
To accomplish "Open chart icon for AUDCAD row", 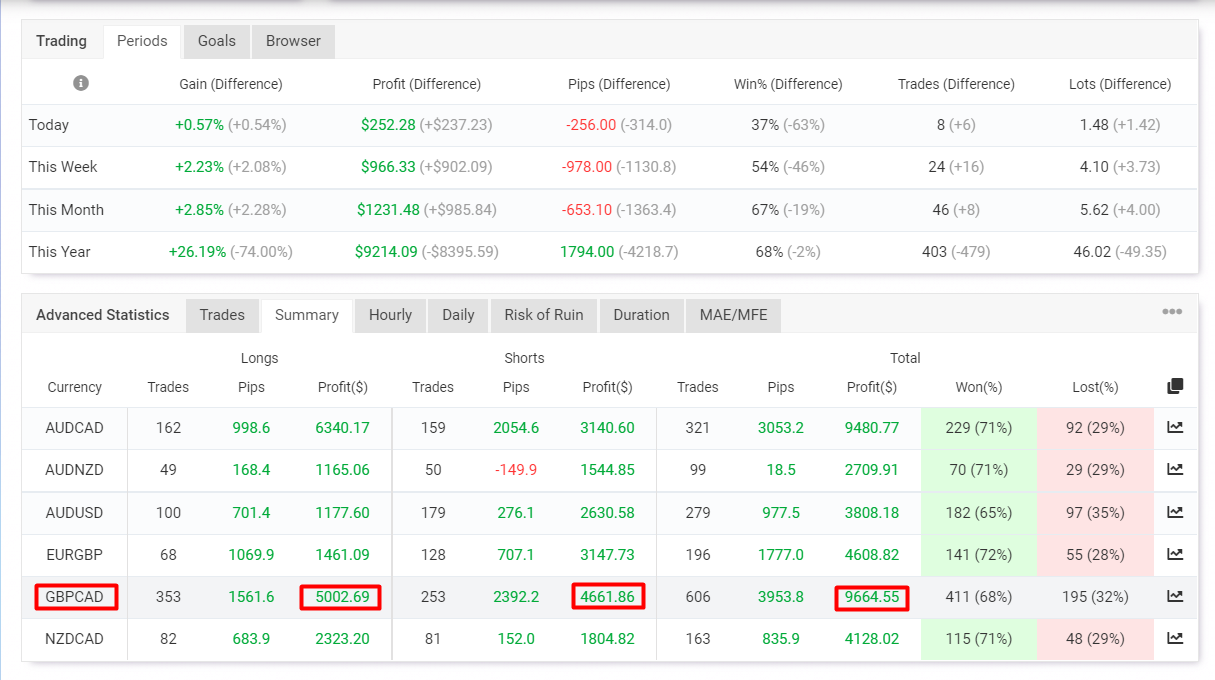I will tap(1175, 427).
